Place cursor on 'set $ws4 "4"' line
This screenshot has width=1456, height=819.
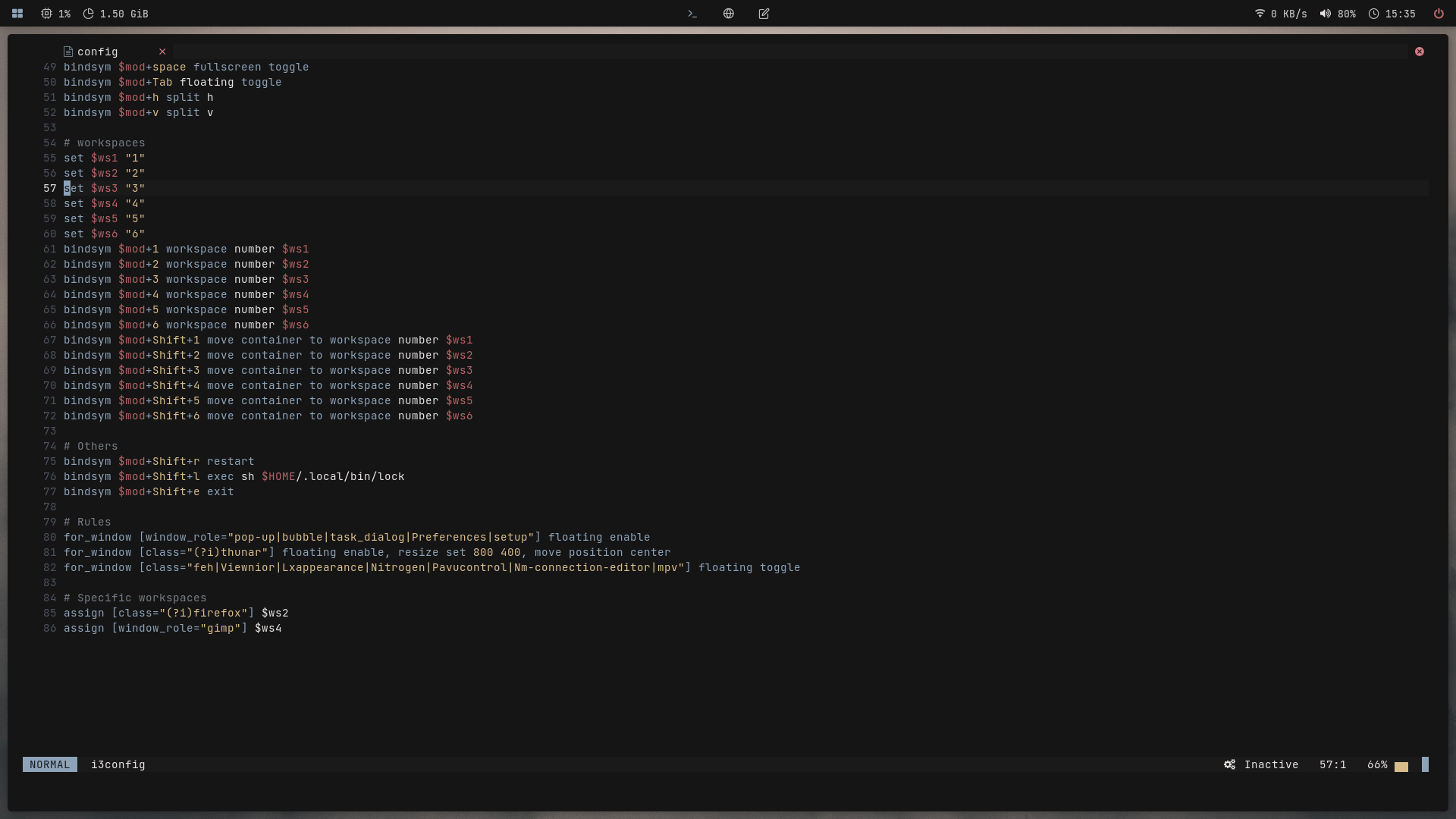click(104, 203)
